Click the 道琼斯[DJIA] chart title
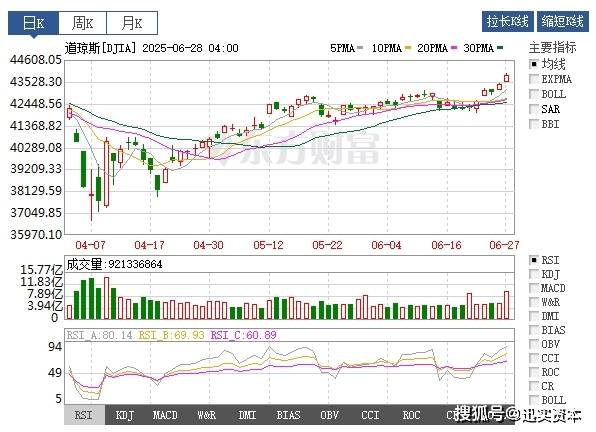This screenshot has width=596, height=432. click(x=100, y=48)
